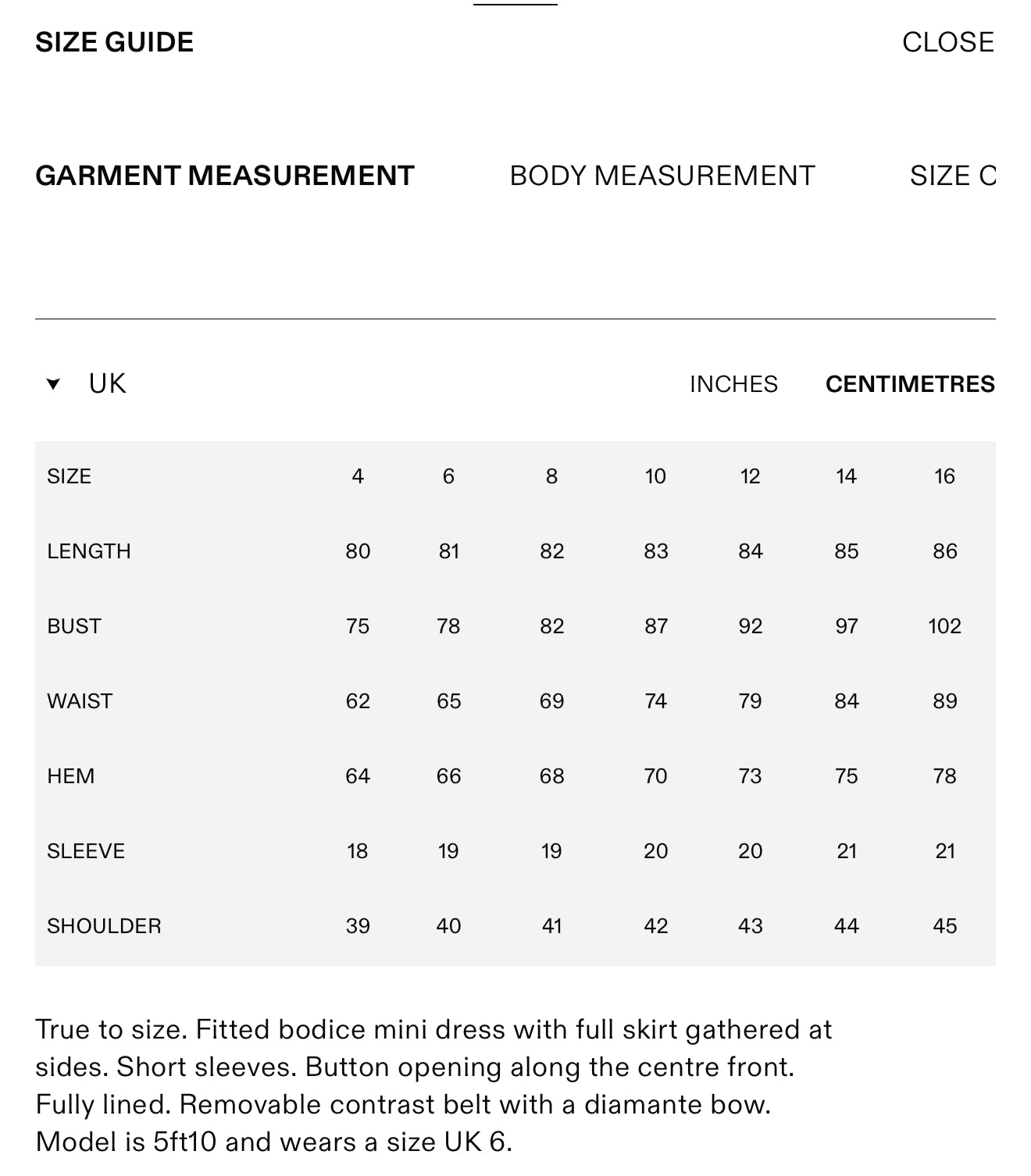
Task: Select size 6 column header
Action: [x=448, y=476]
